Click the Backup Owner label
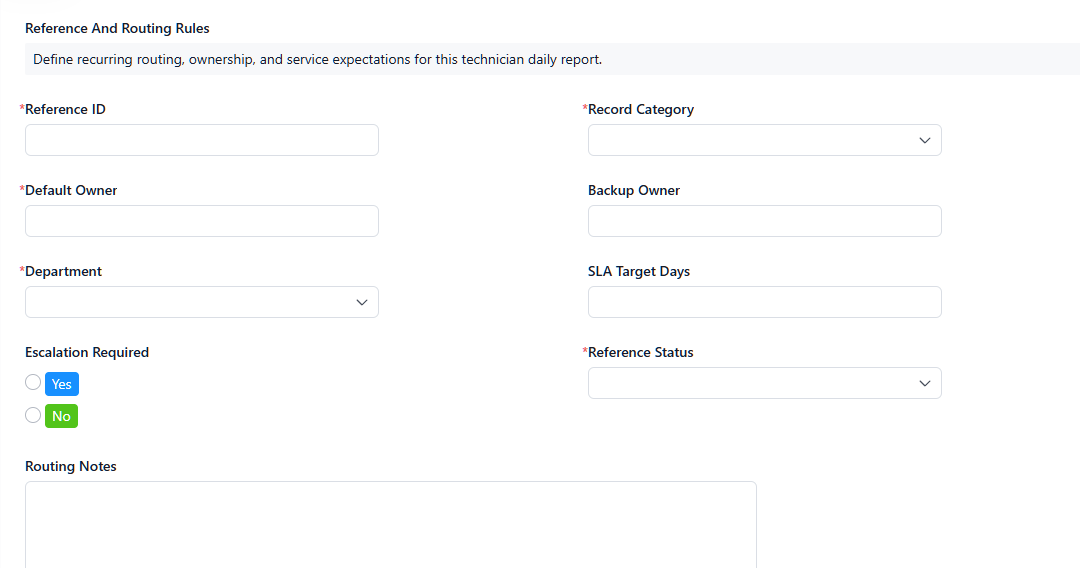The image size is (1080, 568). click(634, 191)
